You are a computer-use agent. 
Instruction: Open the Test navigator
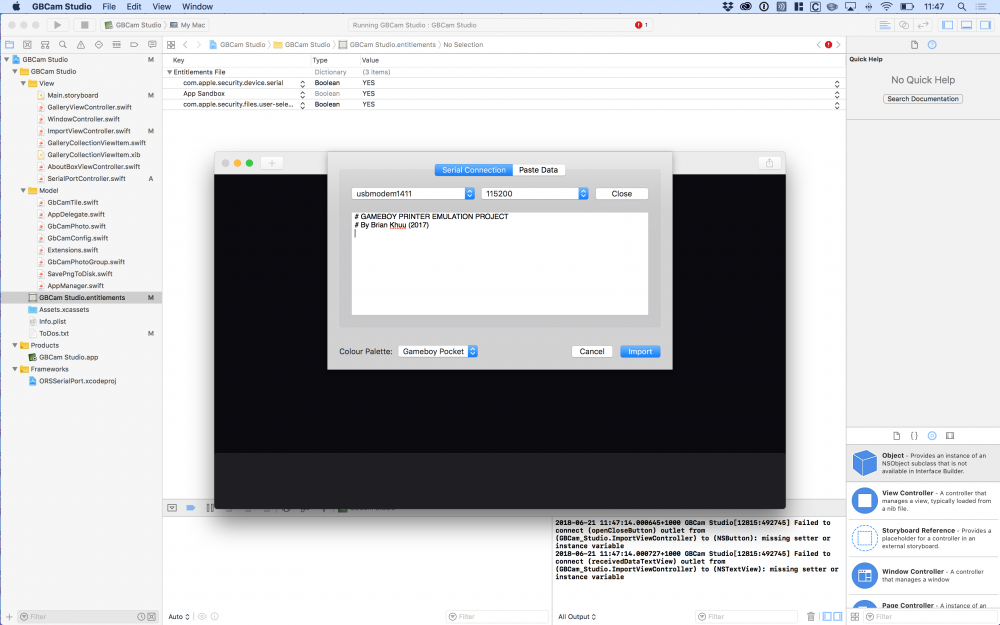coord(98,45)
